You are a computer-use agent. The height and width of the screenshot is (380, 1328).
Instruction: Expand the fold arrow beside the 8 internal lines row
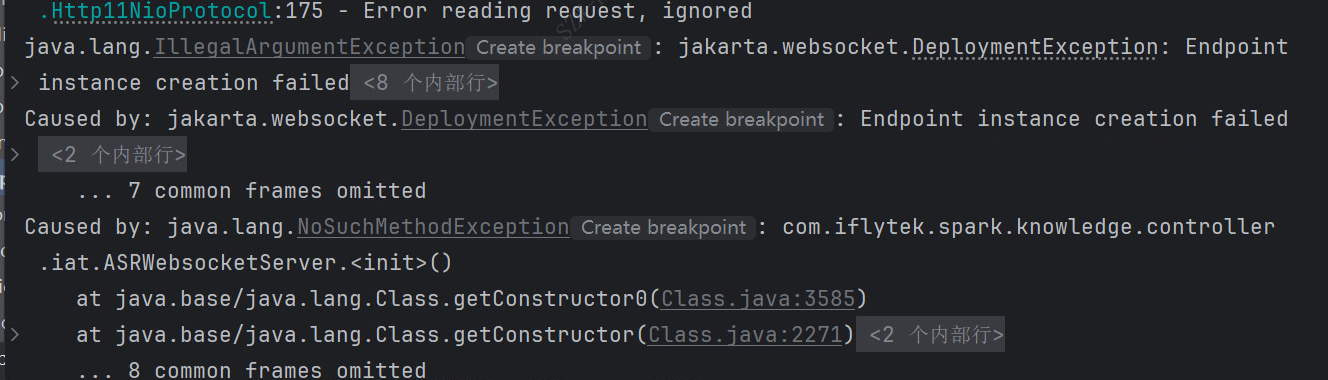14,83
